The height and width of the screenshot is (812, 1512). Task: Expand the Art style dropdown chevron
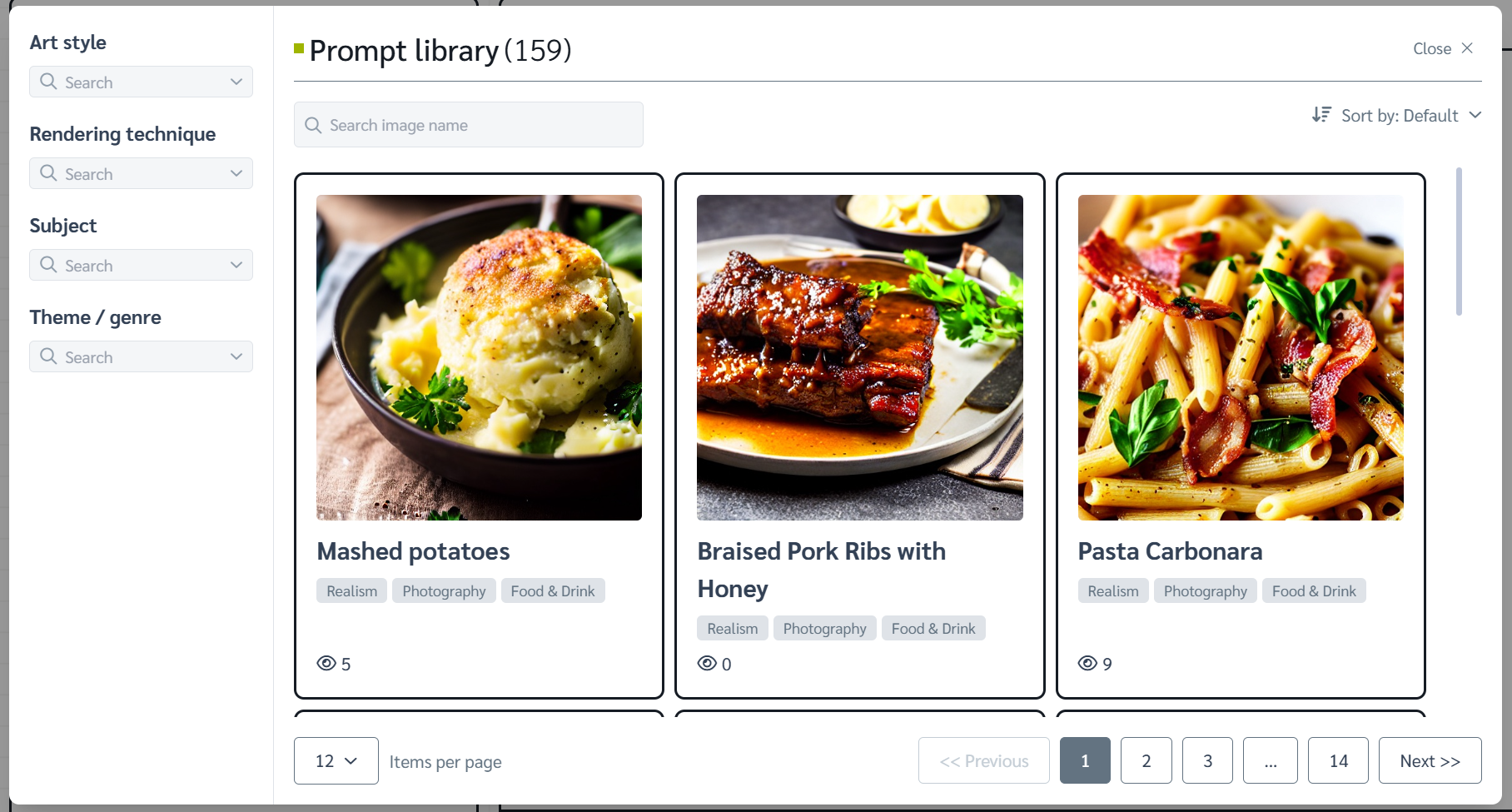tap(236, 82)
